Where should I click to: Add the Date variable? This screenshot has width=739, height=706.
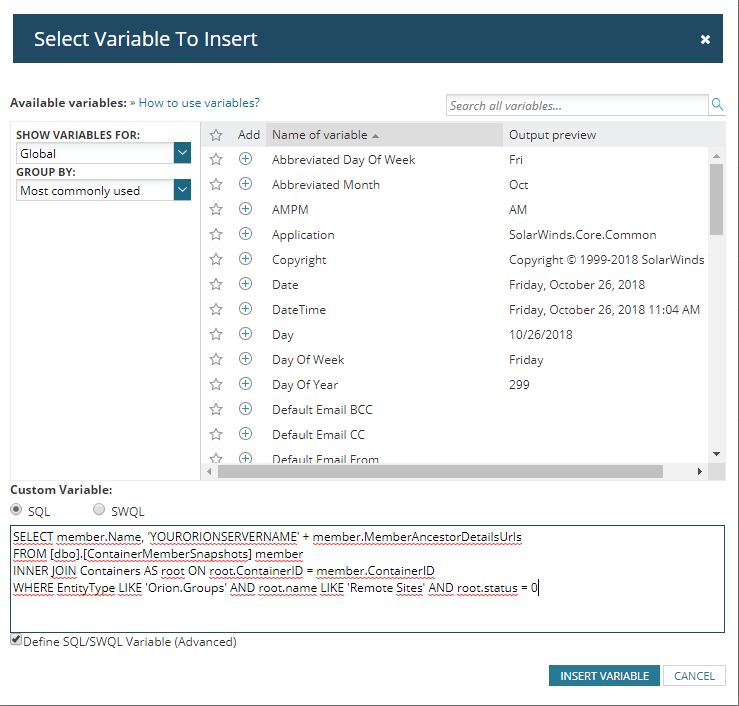click(x=245, y=284)
